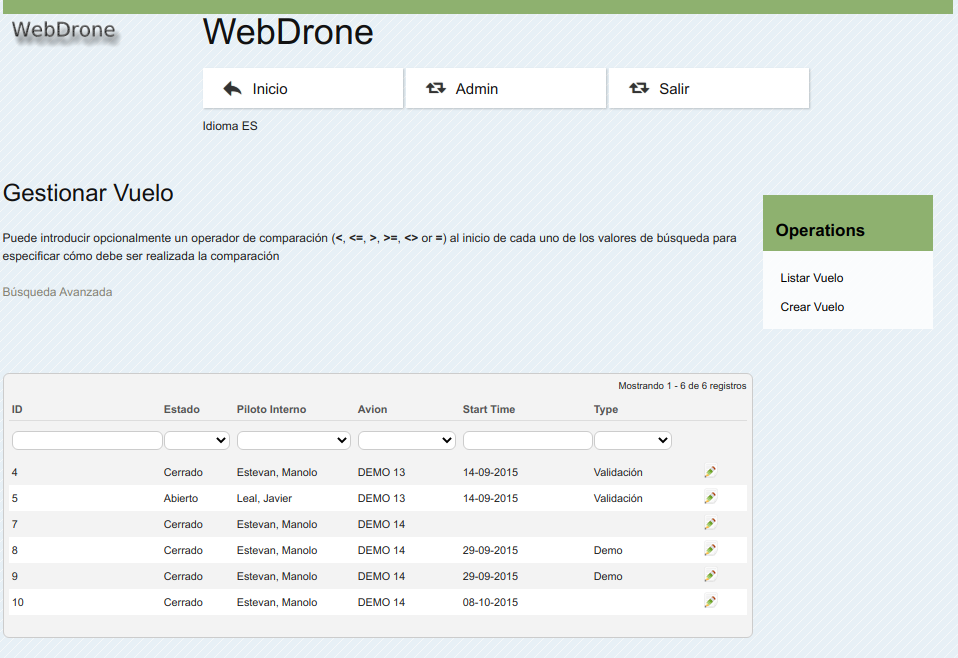
Task: Click the ID filter text field
Action: [87, 440]
